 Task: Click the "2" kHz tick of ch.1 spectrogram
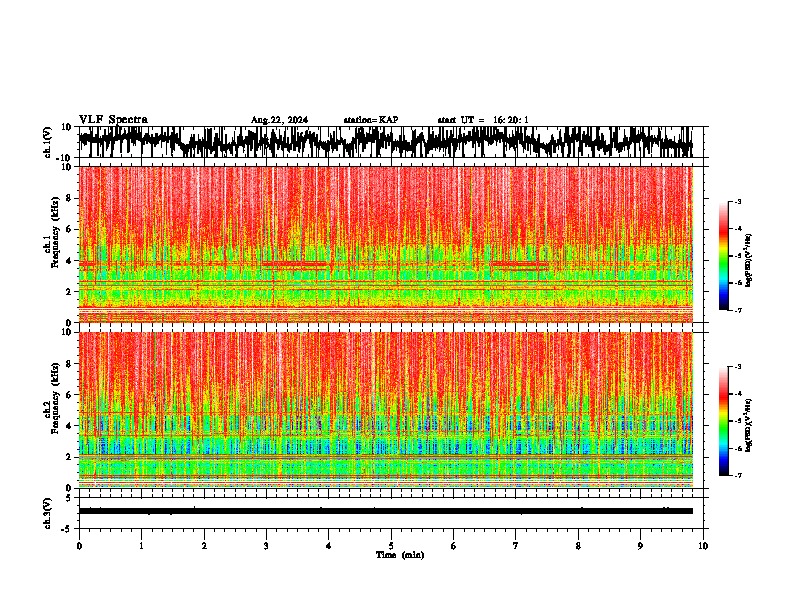click(70, 291)
